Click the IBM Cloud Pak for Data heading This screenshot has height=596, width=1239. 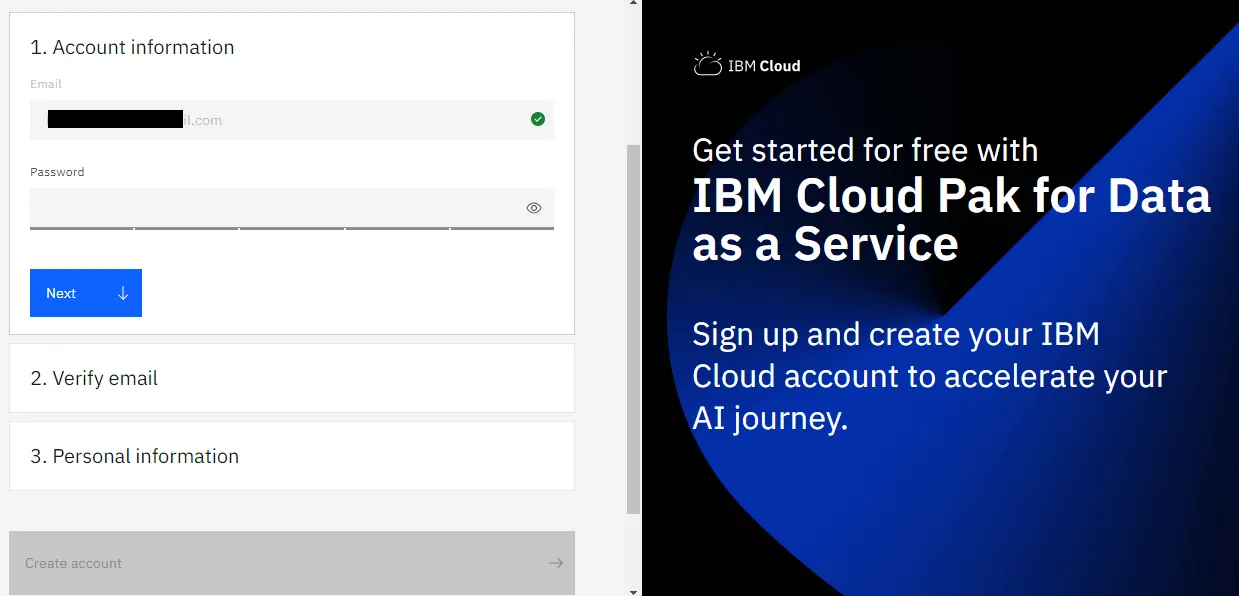pos(951,219)
